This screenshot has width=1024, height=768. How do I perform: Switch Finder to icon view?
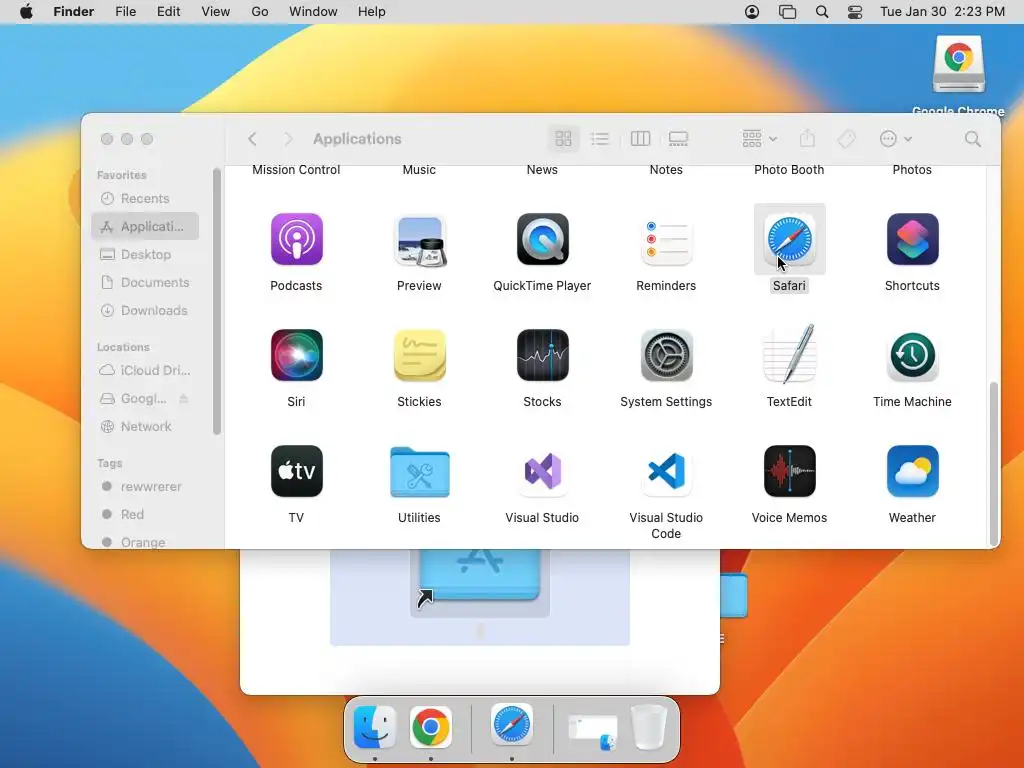pyautogui.click(x=563, y=138)
